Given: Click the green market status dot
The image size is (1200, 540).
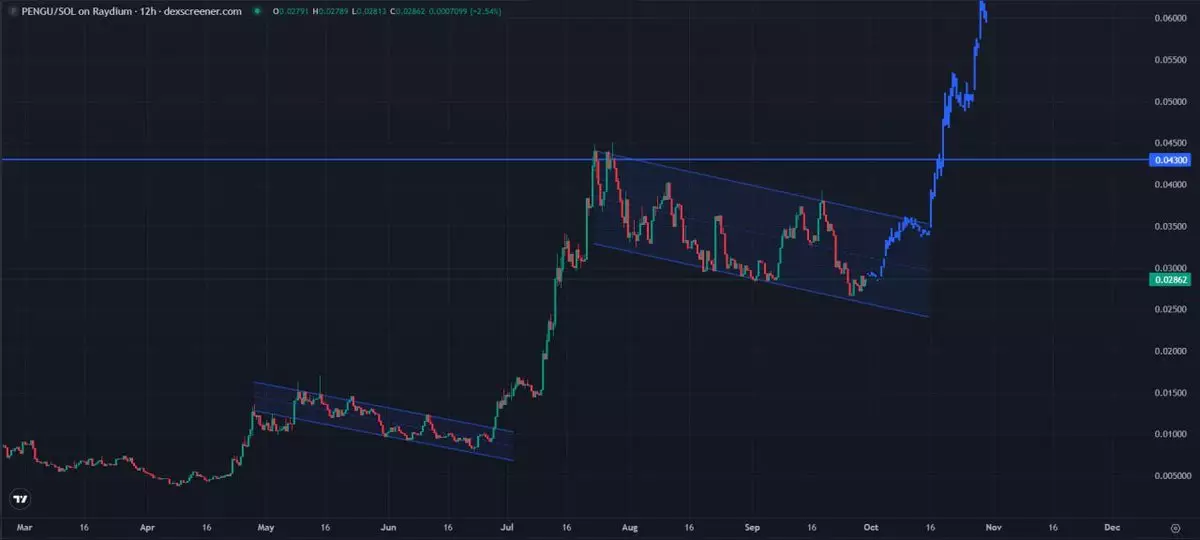Looking at the screenshot, I should (x=257, y=11).
